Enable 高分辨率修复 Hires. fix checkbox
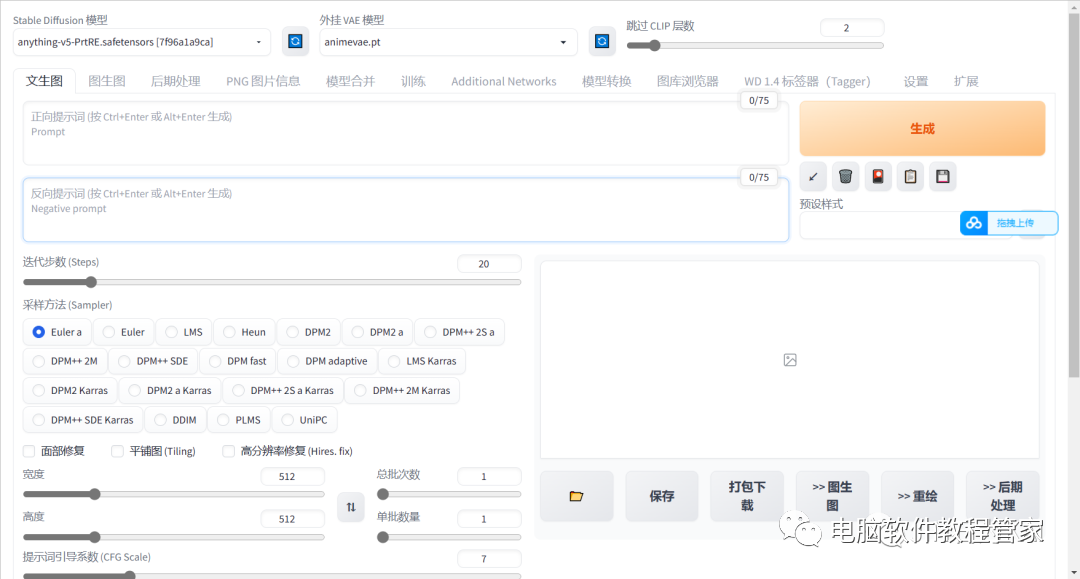This screenshot has height=579, width=1080. 228,451
